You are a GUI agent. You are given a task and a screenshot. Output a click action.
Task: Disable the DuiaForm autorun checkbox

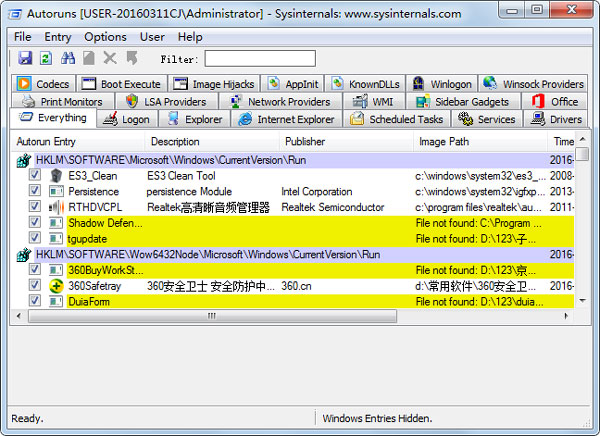point(35,301)
